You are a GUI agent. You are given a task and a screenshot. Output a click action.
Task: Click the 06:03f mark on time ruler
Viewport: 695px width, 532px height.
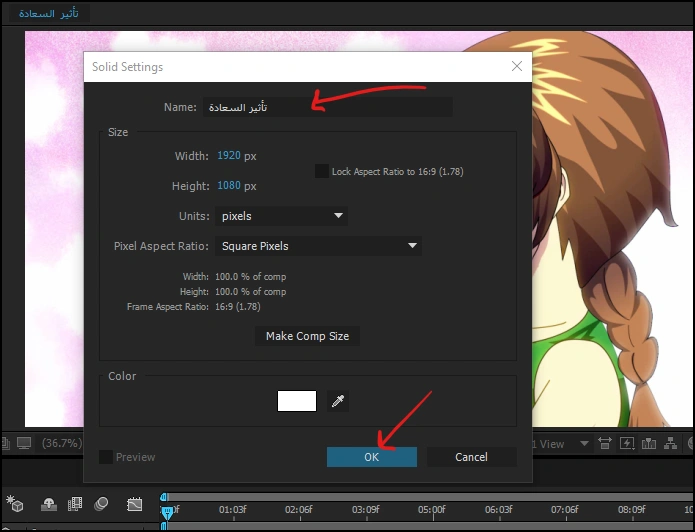click(x=499, y=510)
